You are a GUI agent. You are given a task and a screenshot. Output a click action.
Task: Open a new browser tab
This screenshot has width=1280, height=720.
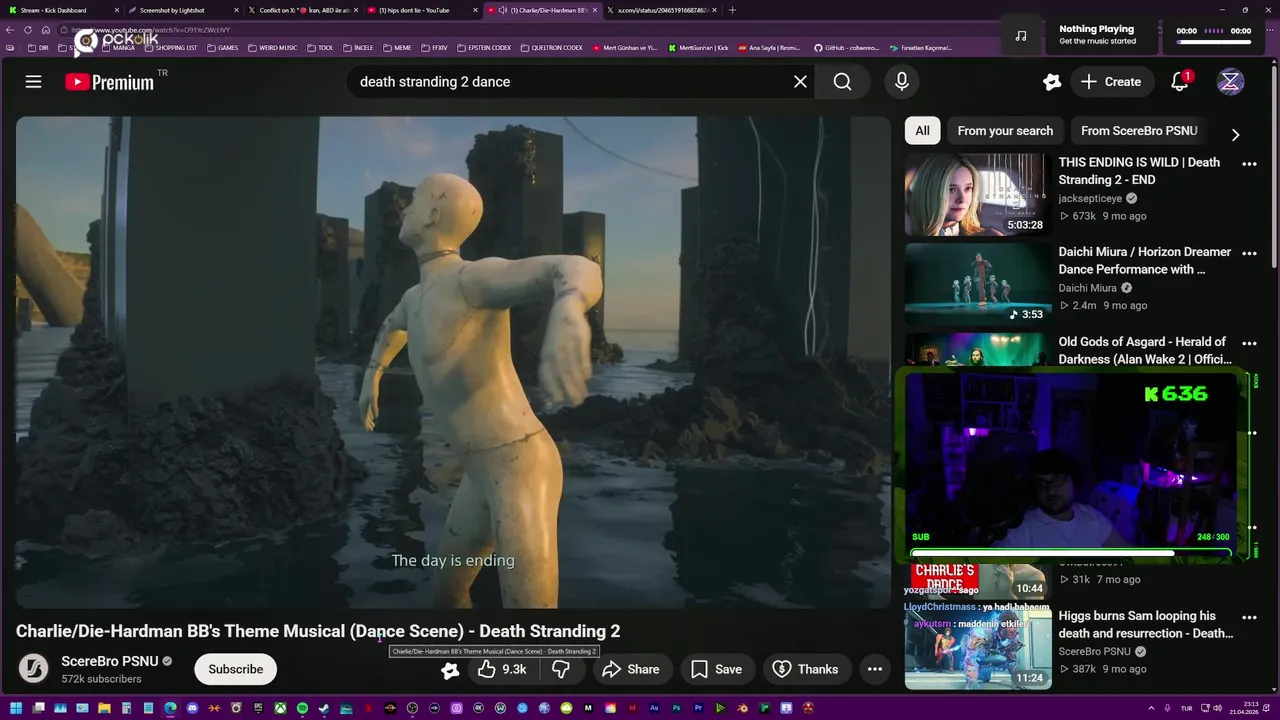pyautogui.click(x=732, y=10)
